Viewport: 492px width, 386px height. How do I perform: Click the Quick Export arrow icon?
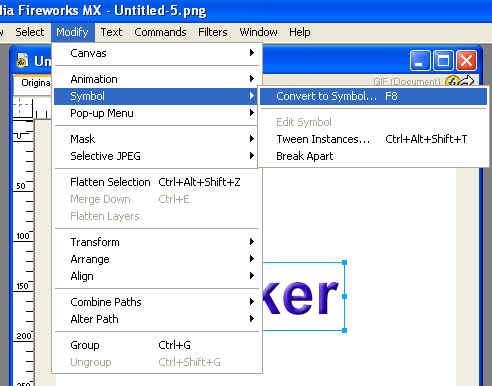click(468, 82)
